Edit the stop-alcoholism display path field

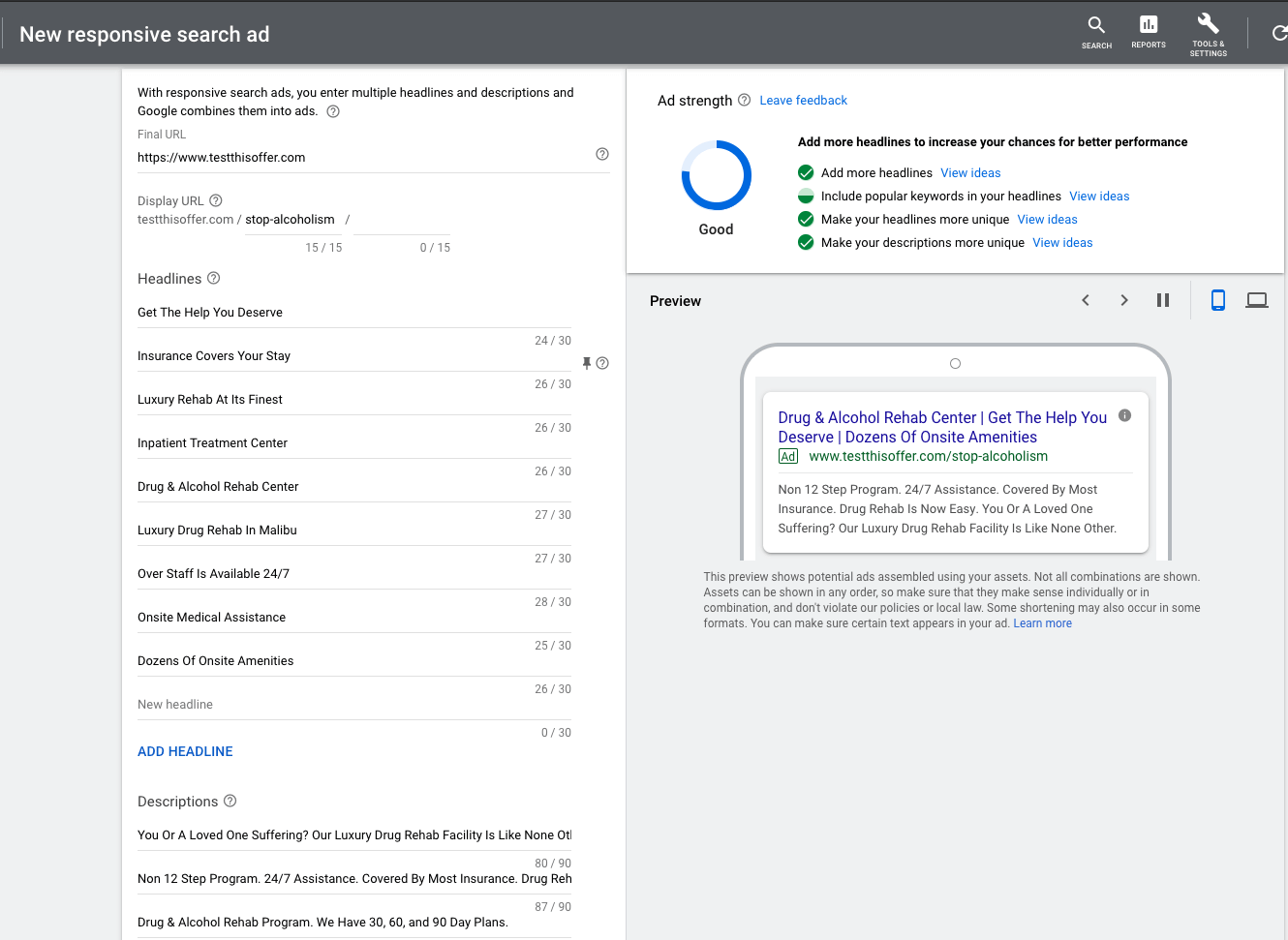pyautogui.click(x=293, y=220)
